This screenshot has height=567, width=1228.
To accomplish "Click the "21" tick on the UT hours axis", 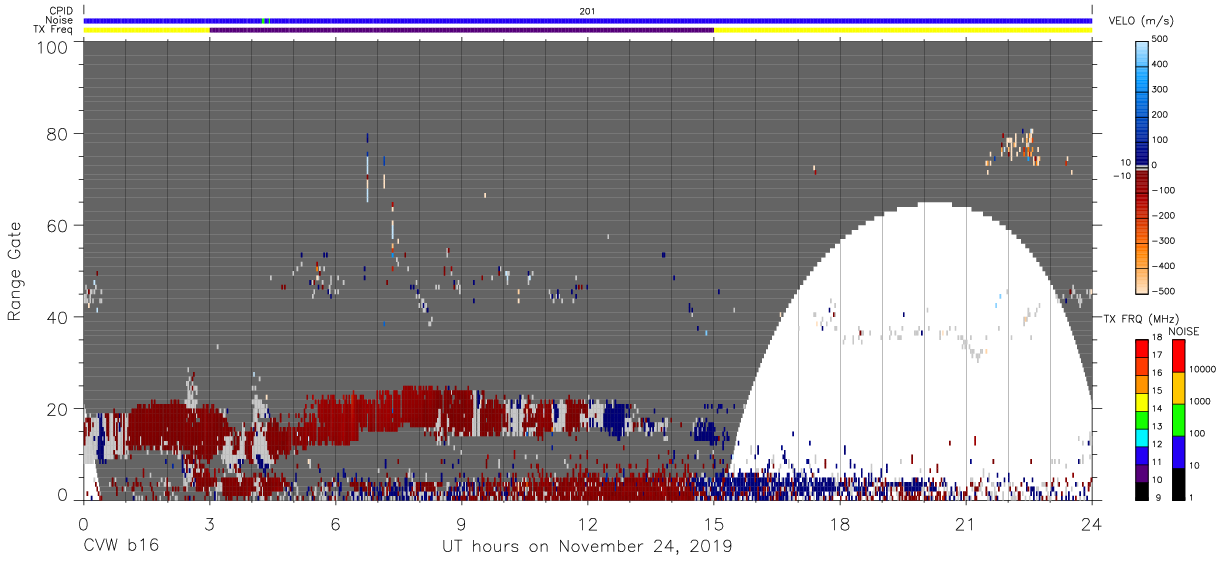I will coord(966,523).
